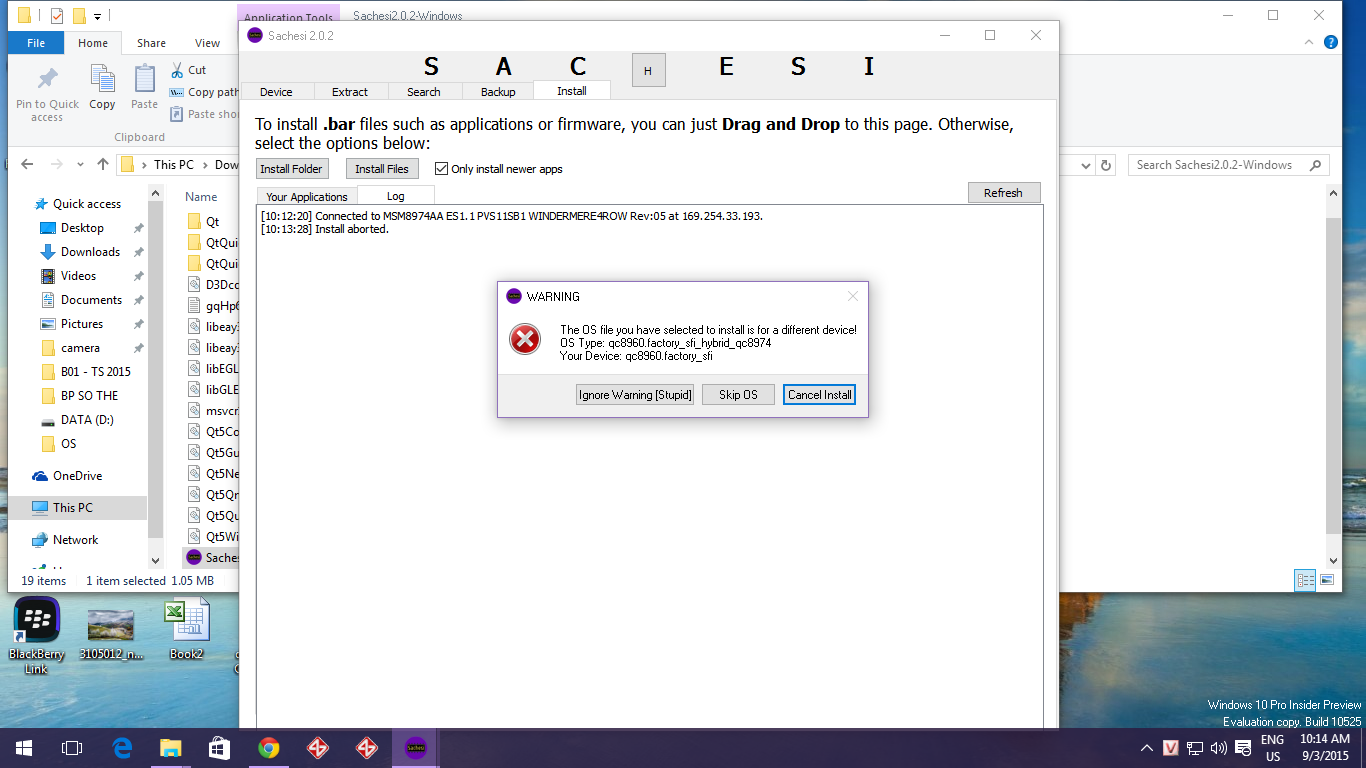Click Sachesi icon in the taskbar

click(x=415, y=748)
